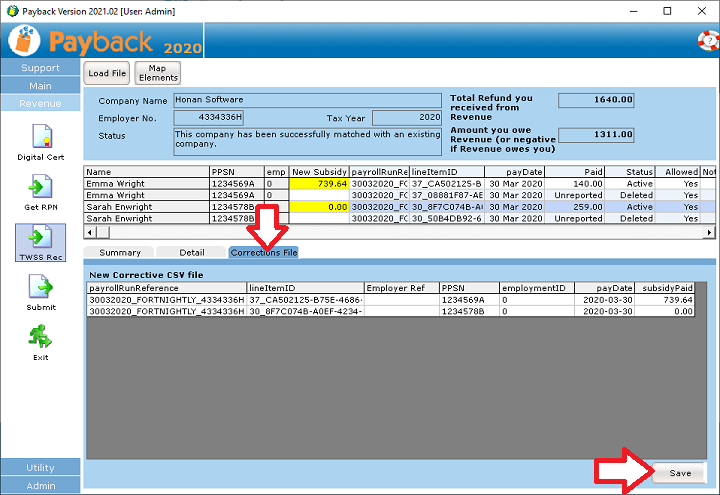Expand the Utility sidebar section
The image size is (720, 495).
coord(40,468)
